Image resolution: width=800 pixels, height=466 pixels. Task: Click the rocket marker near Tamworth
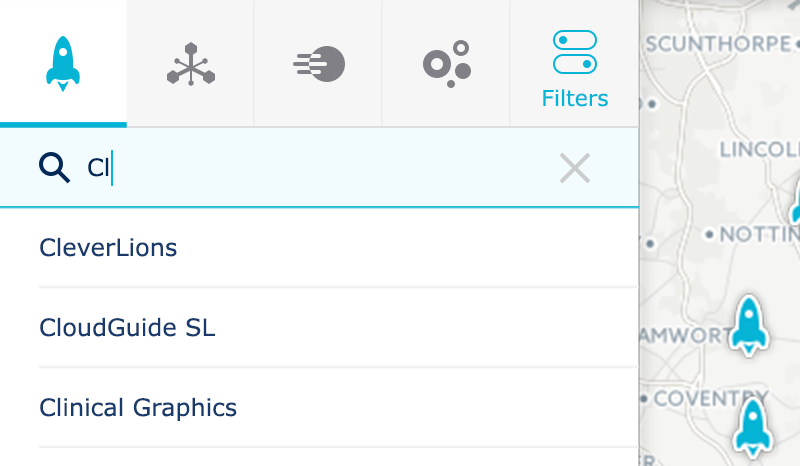[x=747, y=325]
